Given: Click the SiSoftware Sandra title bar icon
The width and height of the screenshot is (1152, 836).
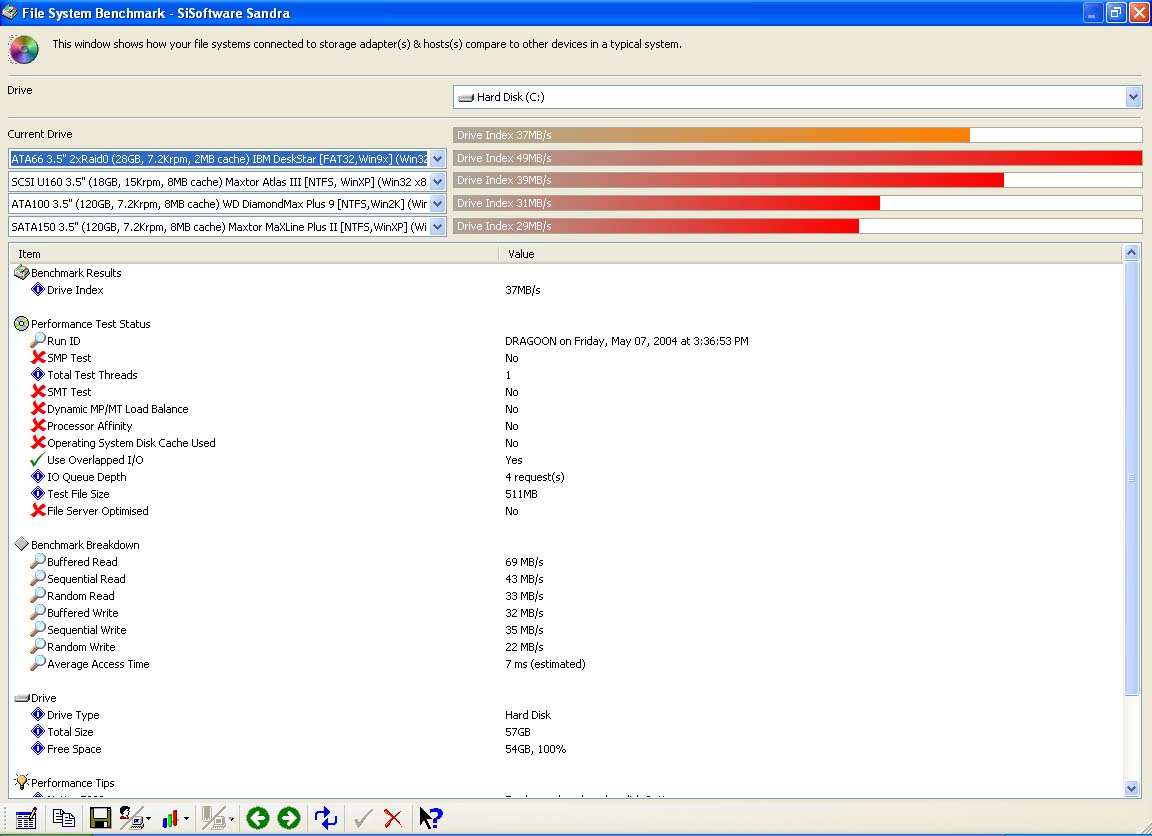Looking at the screenshot, I should point(10,12).
